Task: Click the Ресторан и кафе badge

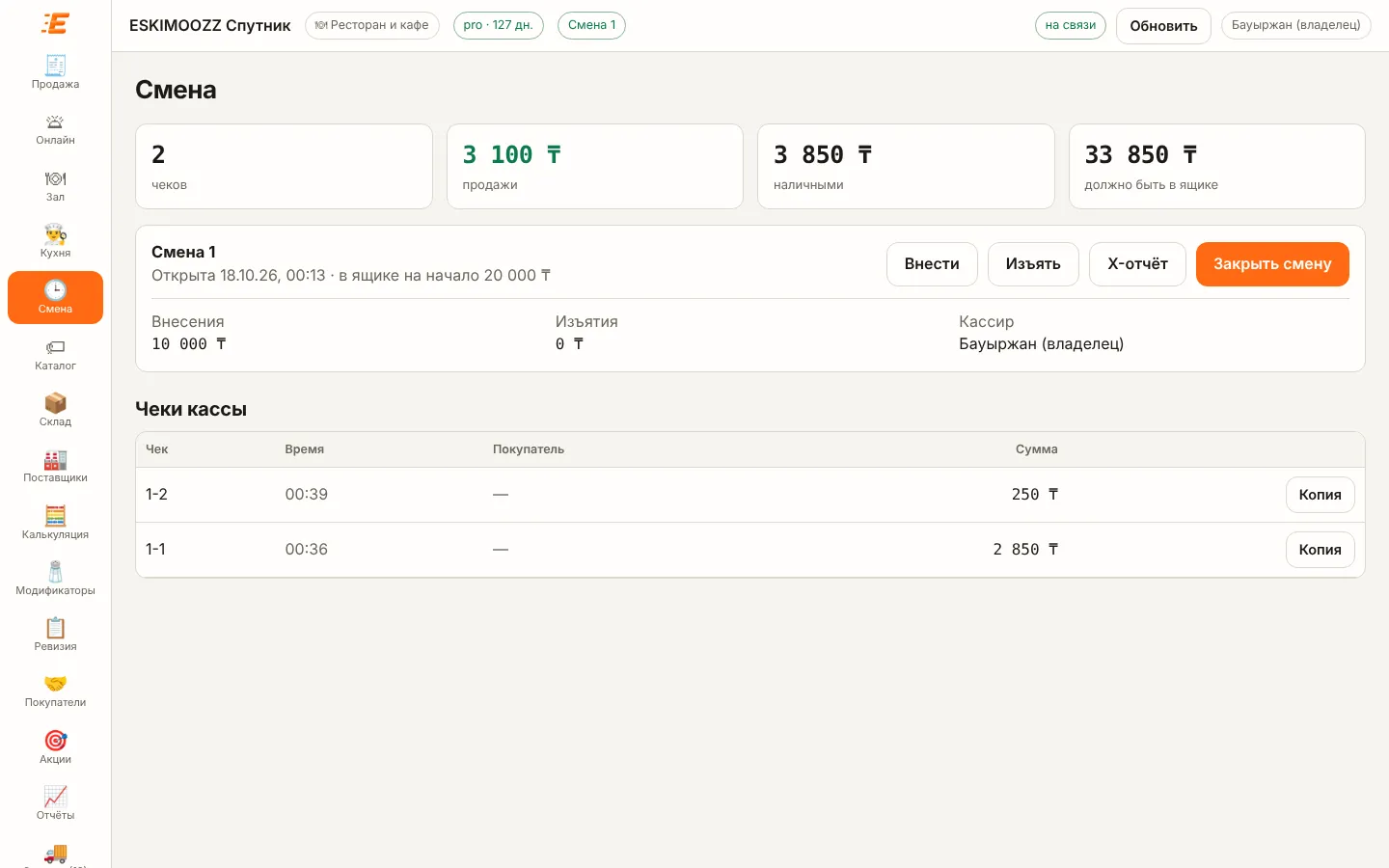Action: click(372, 25)
